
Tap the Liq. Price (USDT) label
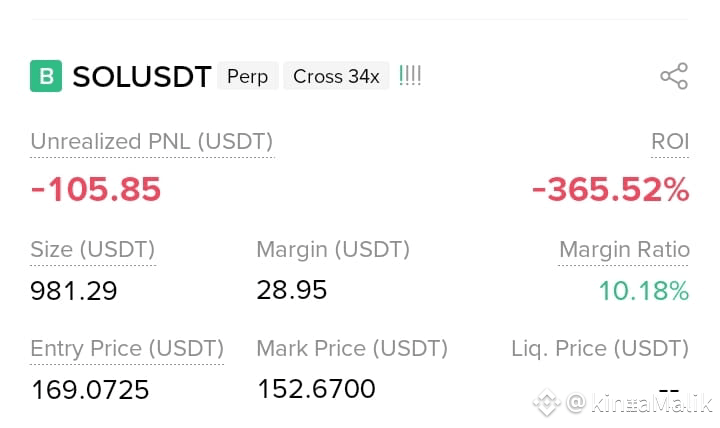[600, 348]
